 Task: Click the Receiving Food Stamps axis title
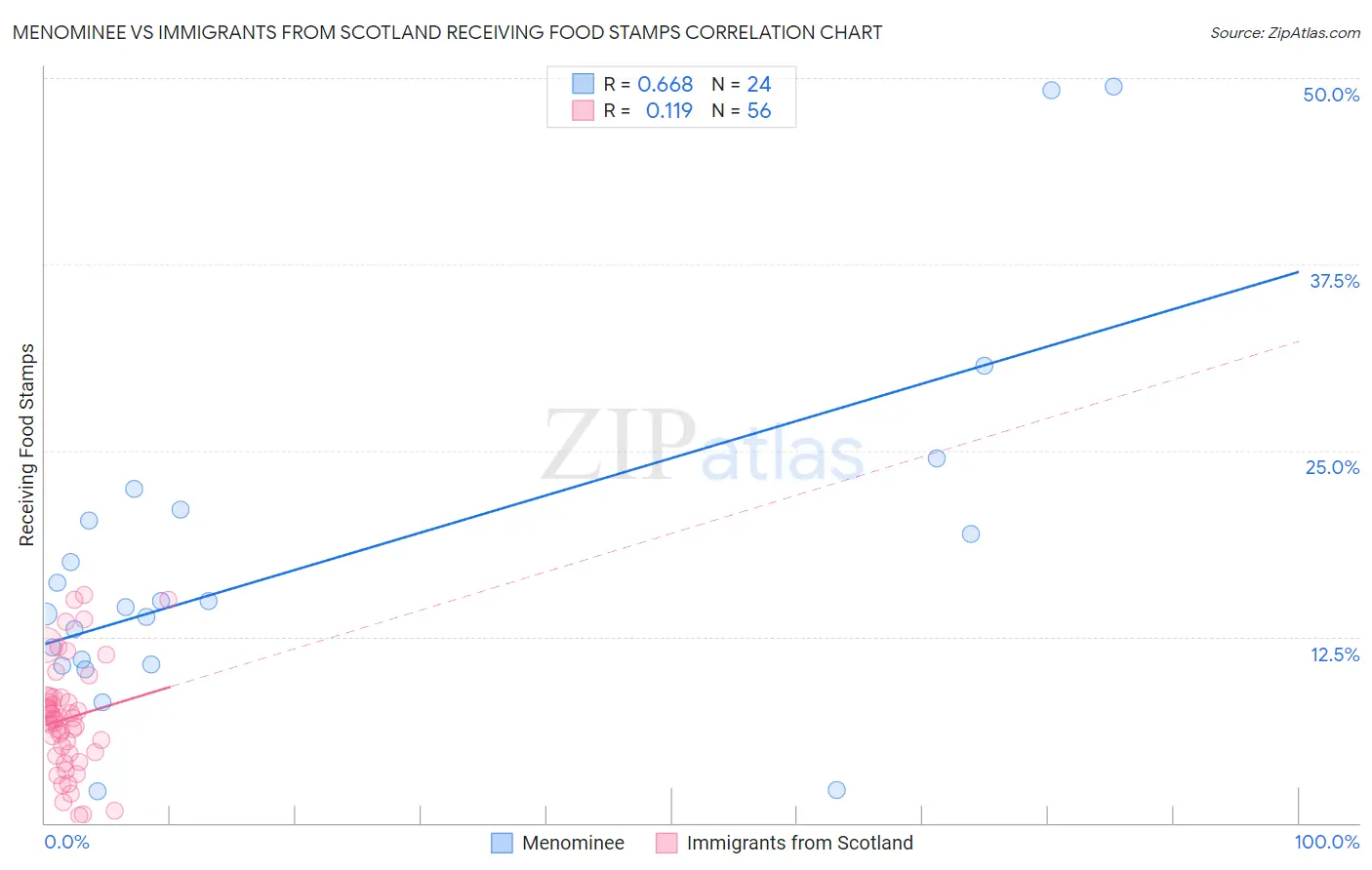tap(27, 445)
